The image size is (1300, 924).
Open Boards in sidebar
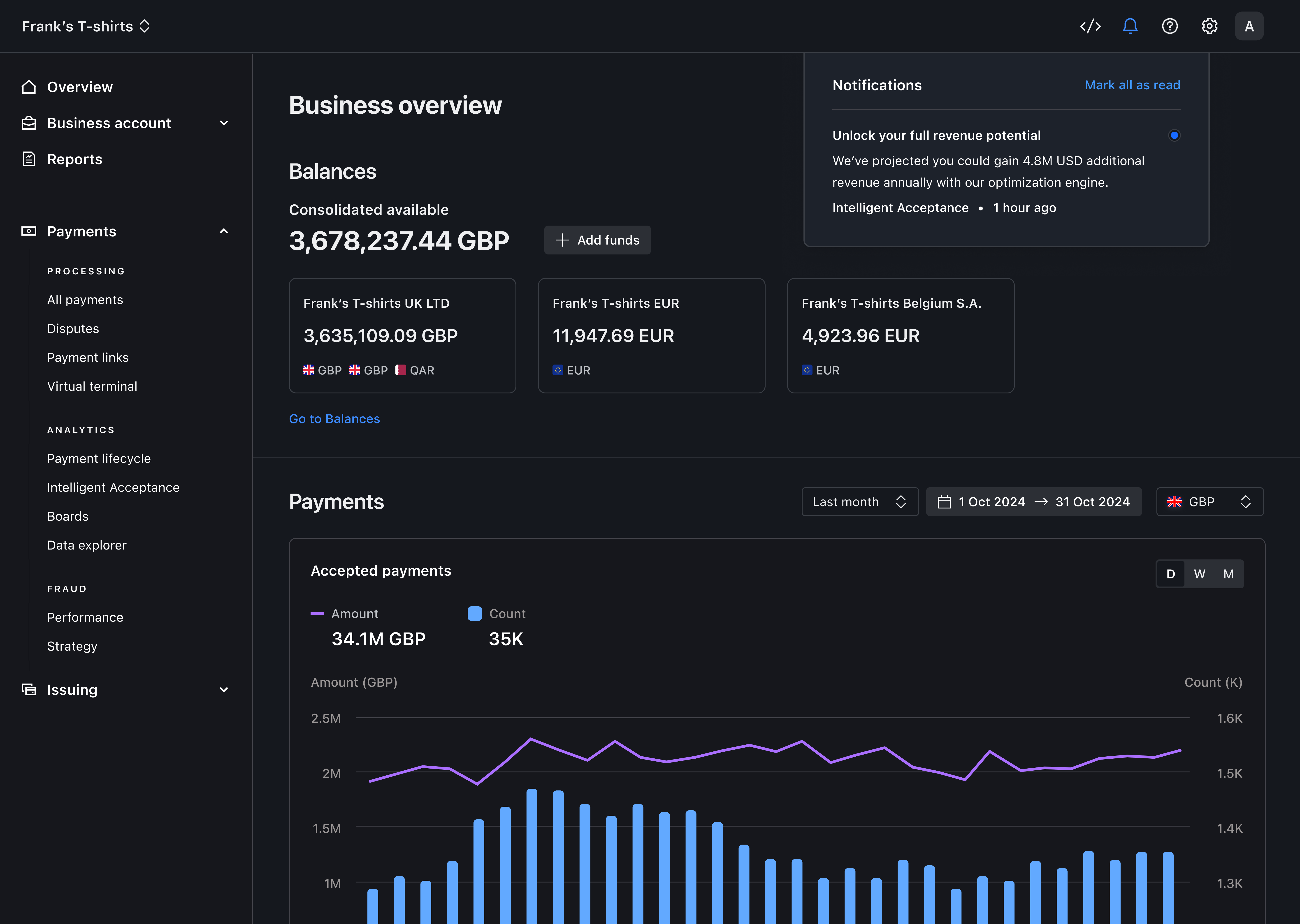point(68,516)
